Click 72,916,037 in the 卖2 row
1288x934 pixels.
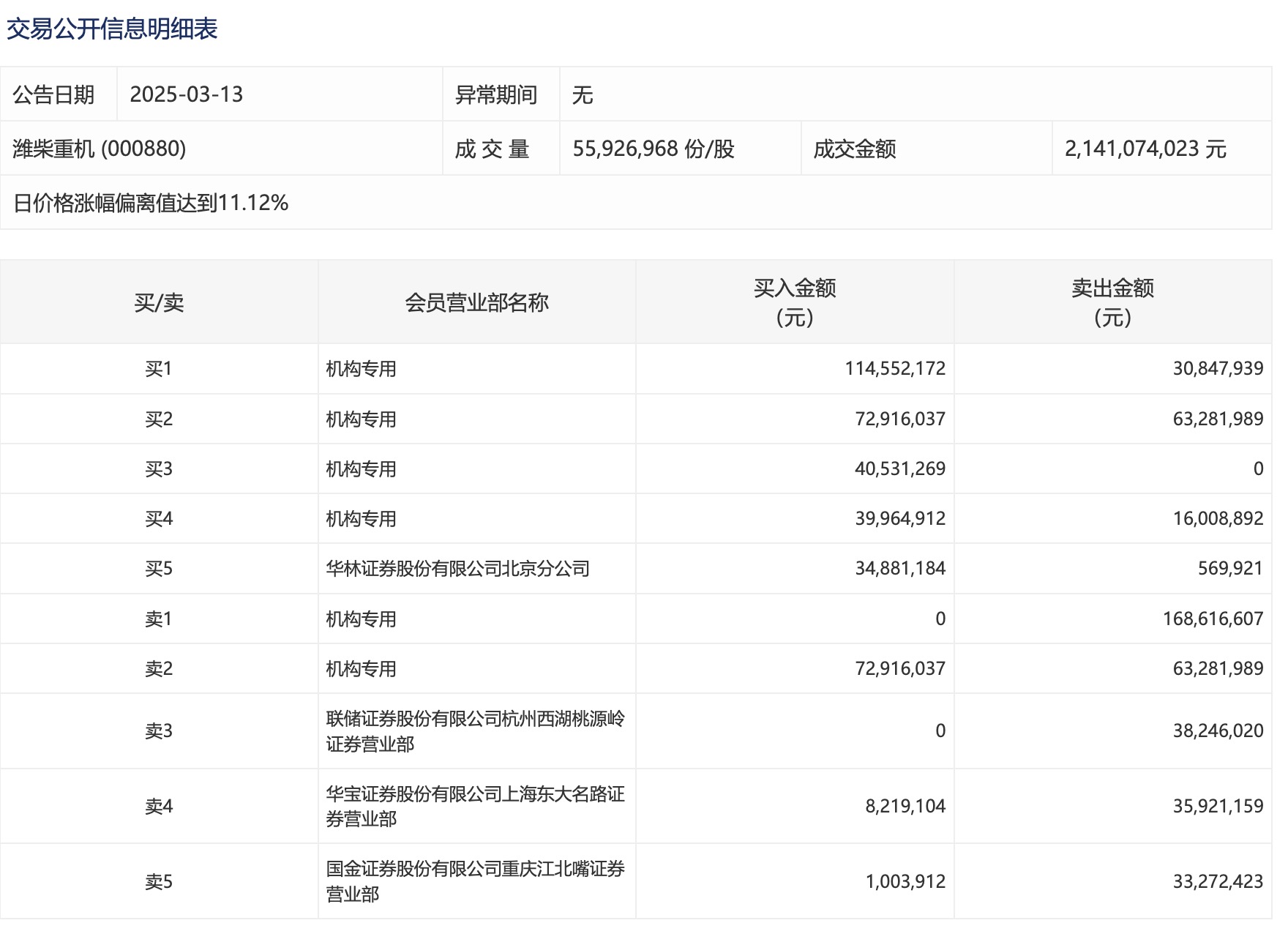tap(900, 668)
